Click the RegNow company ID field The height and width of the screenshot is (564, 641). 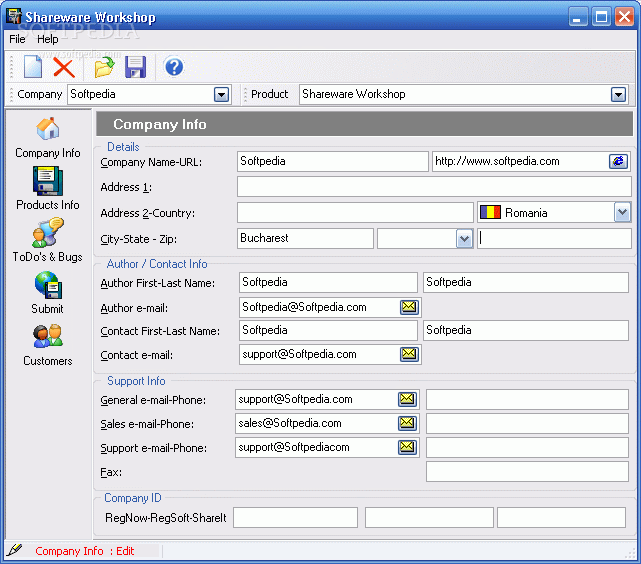[x=296, y=517]
